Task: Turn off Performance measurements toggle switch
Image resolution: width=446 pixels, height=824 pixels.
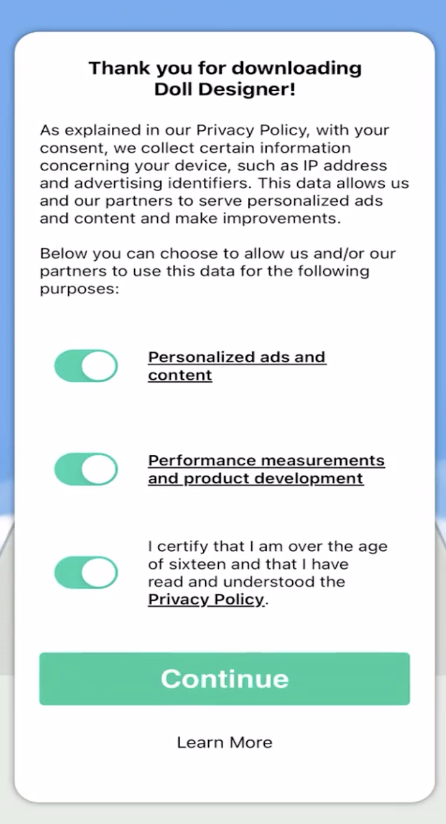Action: click(x=86, y=469)
